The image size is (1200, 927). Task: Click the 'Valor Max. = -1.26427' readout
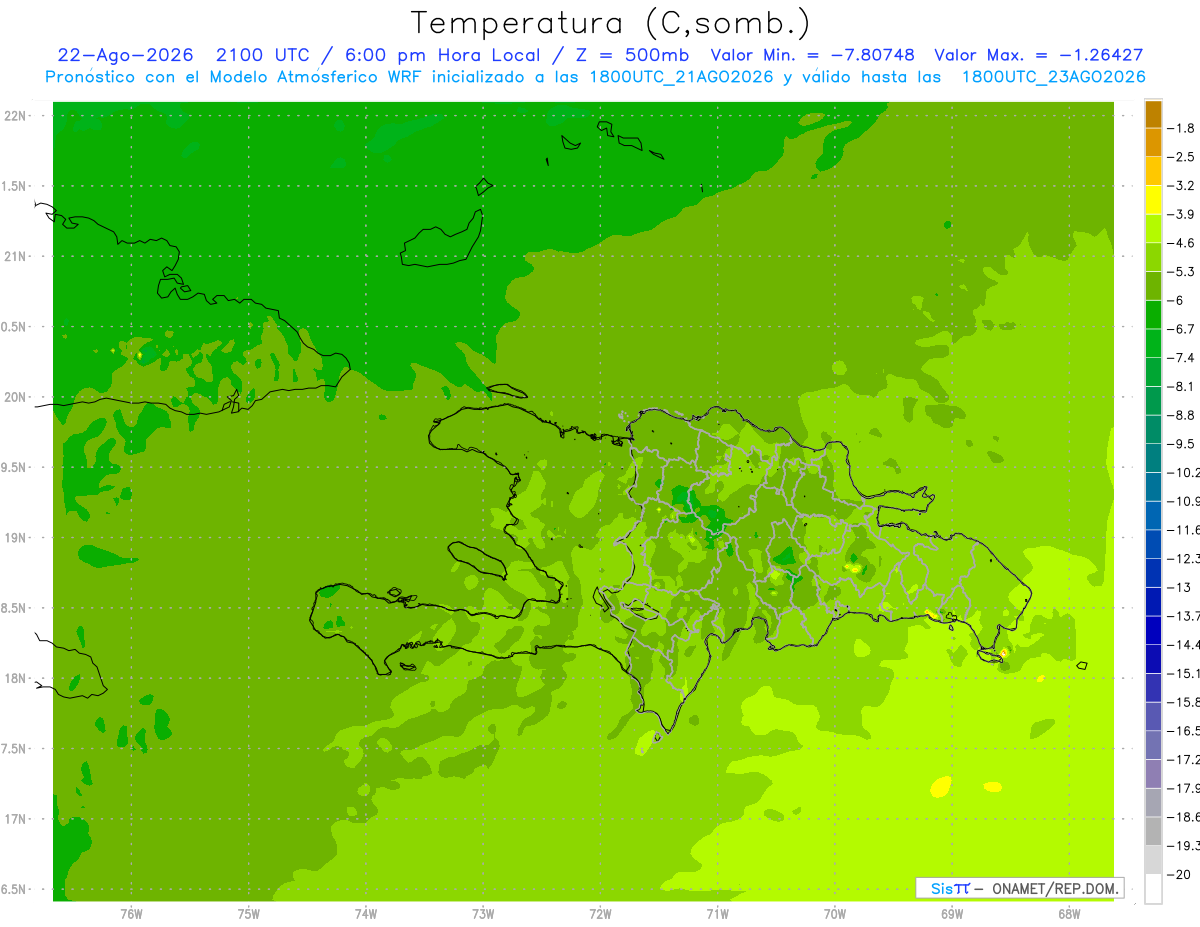coord(1038,55)
